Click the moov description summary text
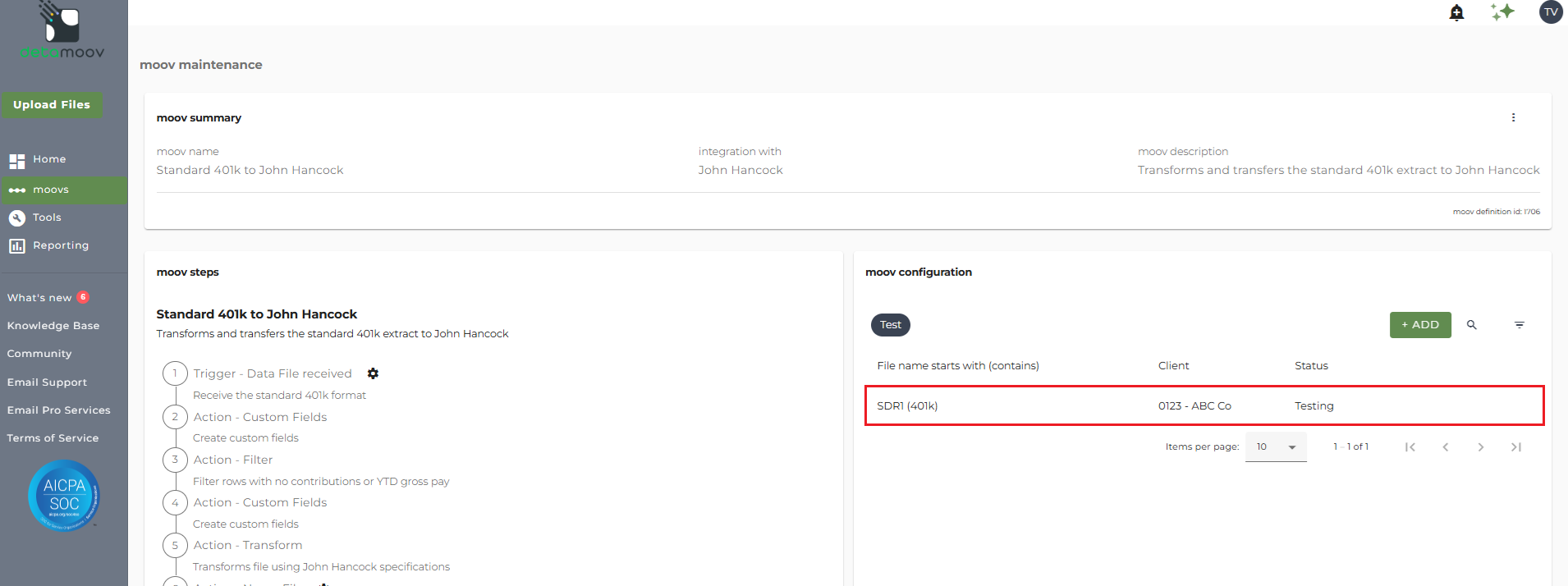This screenshot has width=1568, height=586. click(1339, 170)
